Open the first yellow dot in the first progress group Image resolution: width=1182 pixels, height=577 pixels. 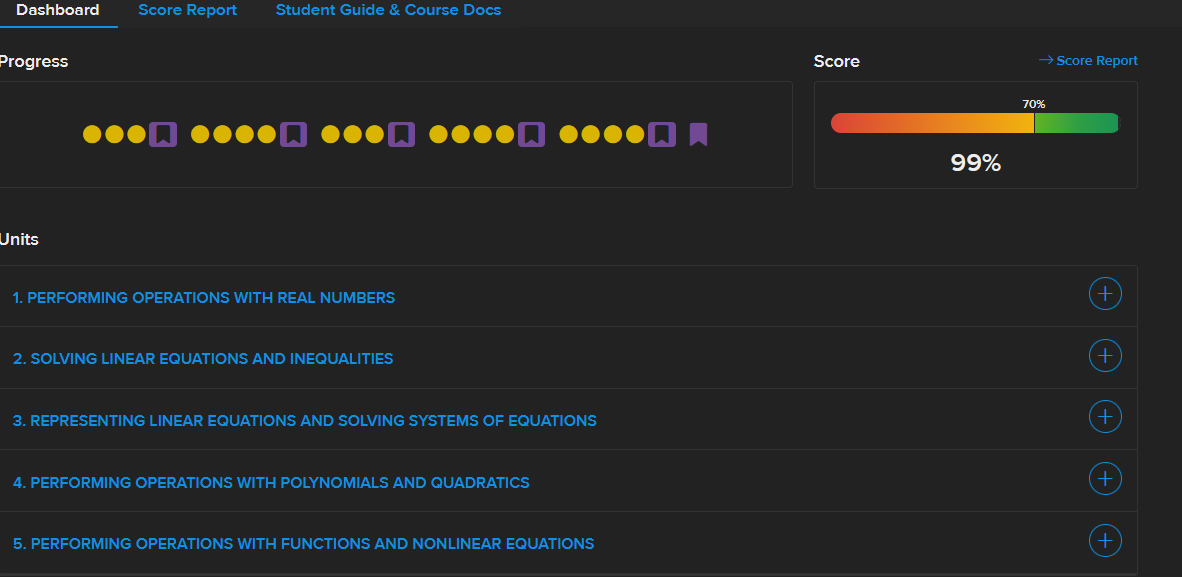click(92, 134)
